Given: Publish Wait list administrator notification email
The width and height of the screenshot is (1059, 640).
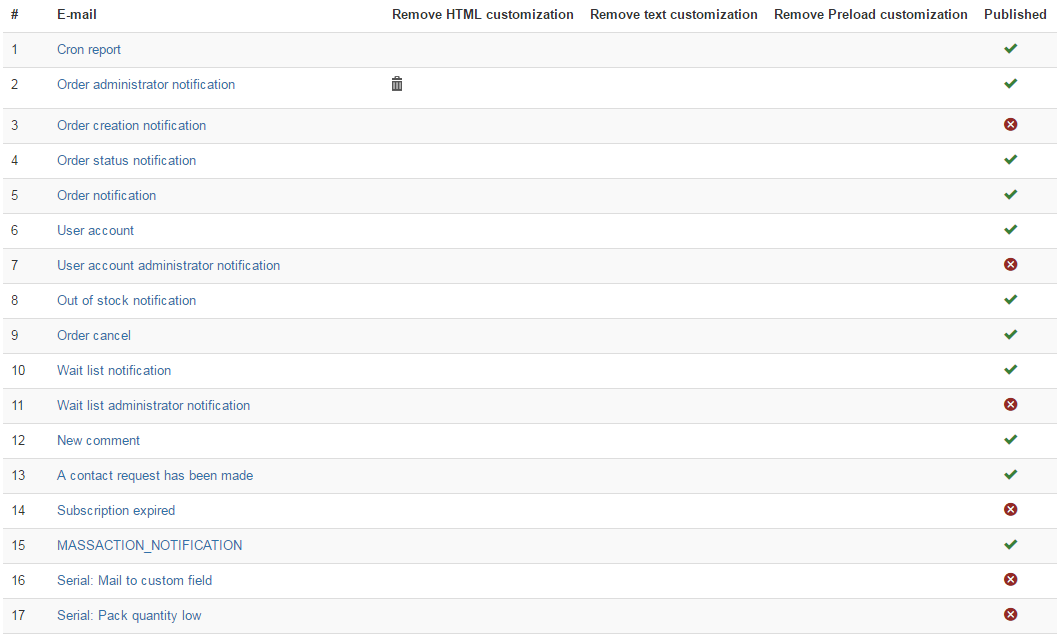Looking at the screenshot, I should pos(1010,405).
